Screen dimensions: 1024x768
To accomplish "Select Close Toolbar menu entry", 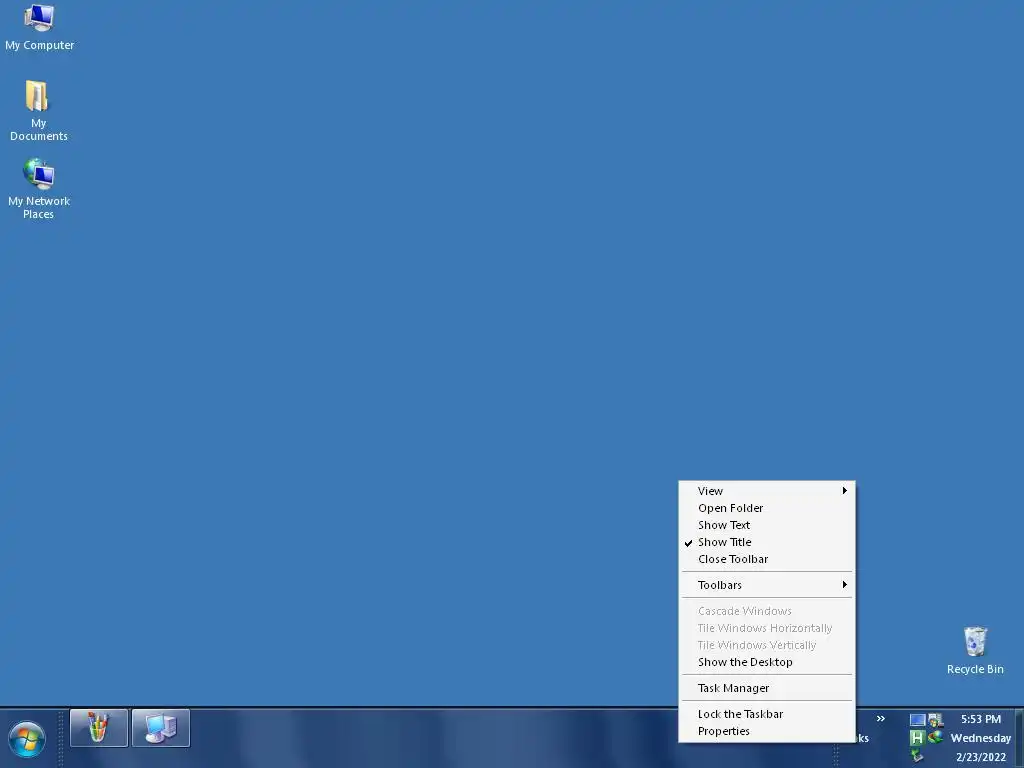I will coord(767,559).
